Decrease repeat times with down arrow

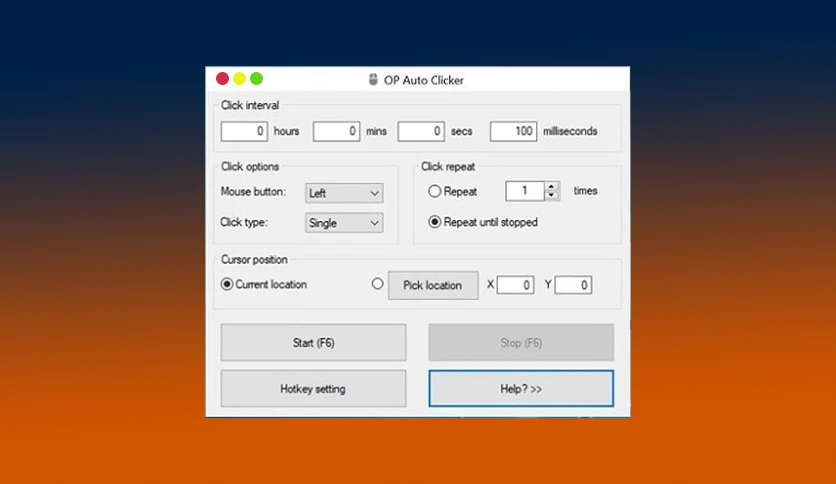[x=552, y=196]
